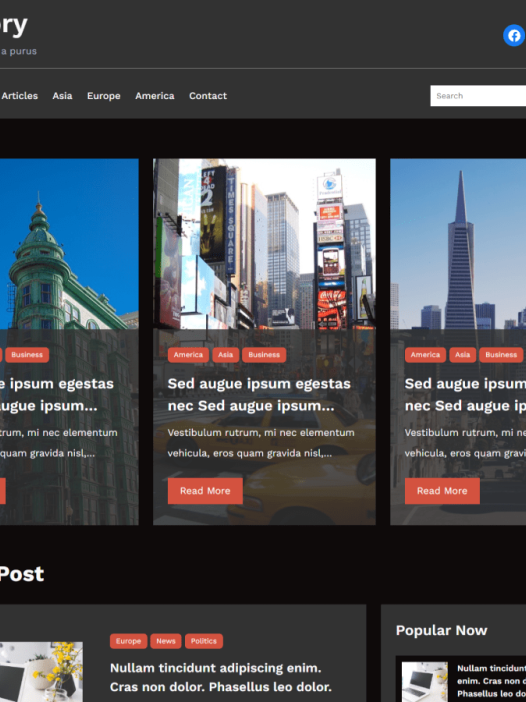The width and height of the screenshot is (526, 702).
Task: Select the Politics tag in latest post
Action: pos(204,641)
